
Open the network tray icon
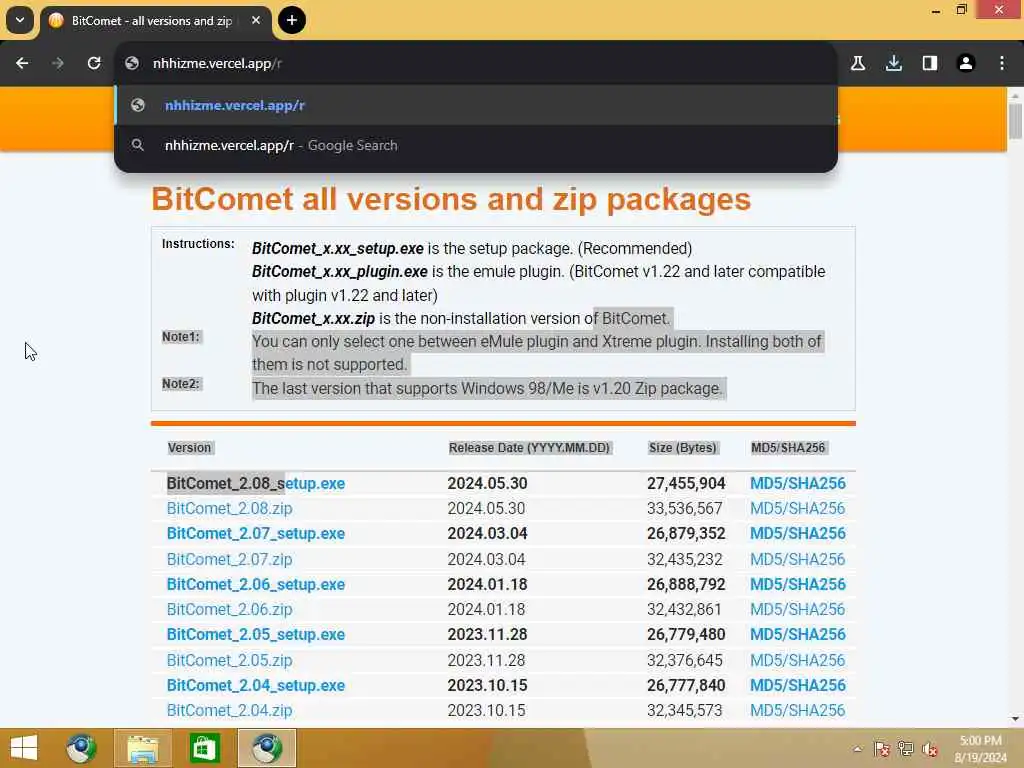tap(906, 749)
